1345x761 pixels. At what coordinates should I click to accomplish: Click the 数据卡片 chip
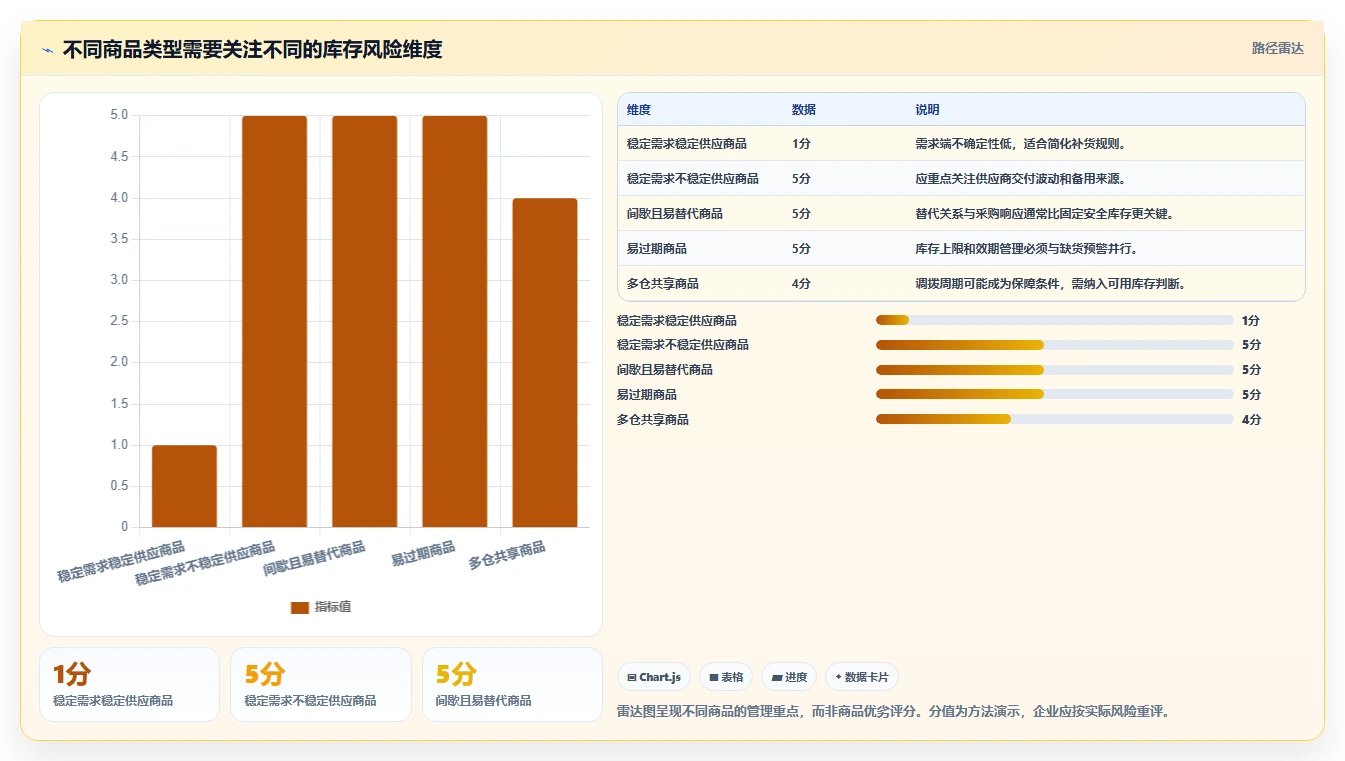[x=862, y=677]
